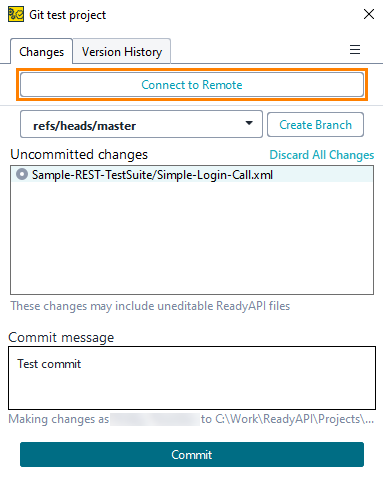
Task: Click the Discard All Changes link
Action: coord(322,155)
